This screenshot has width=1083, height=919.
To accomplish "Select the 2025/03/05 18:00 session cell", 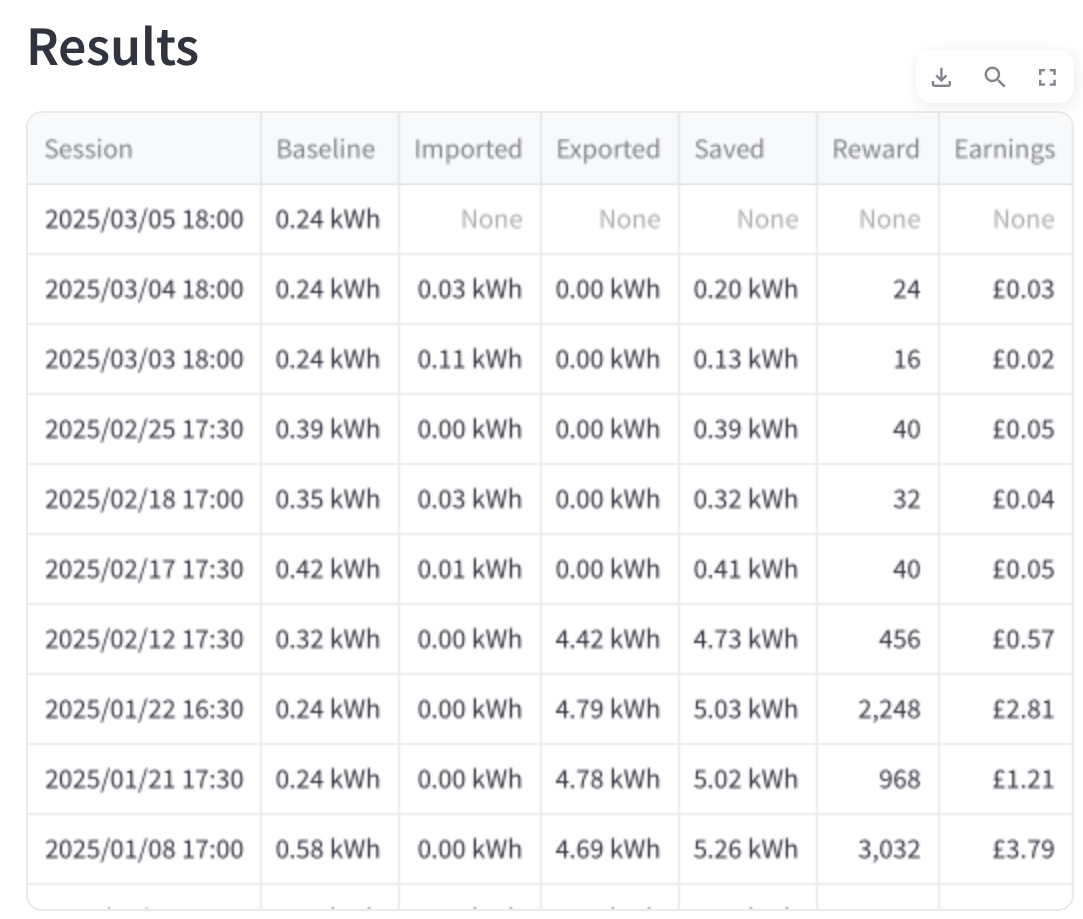I will [144, 219].
